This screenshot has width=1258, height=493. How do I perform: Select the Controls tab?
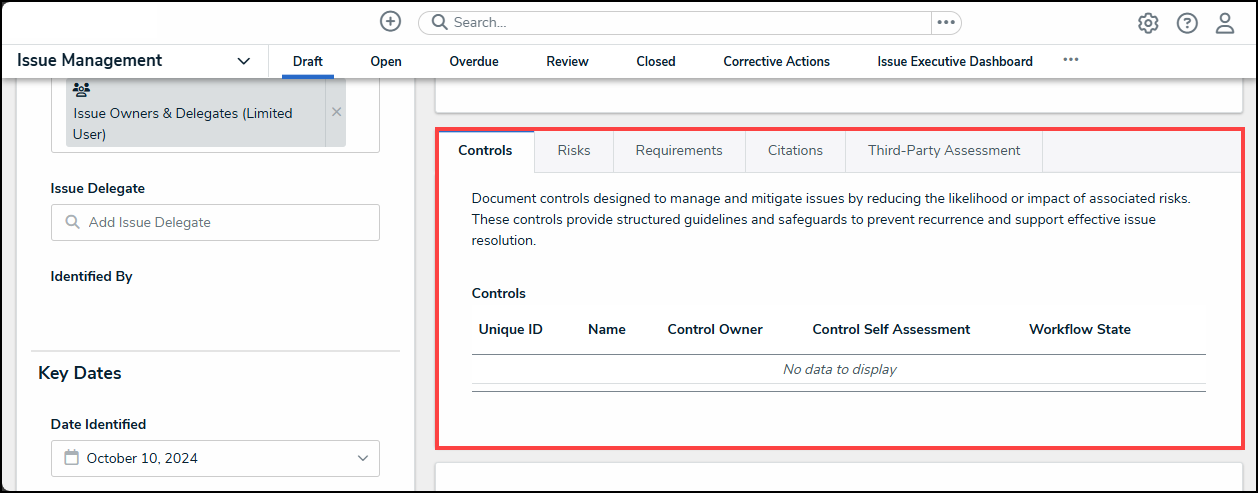click(485, 150)
